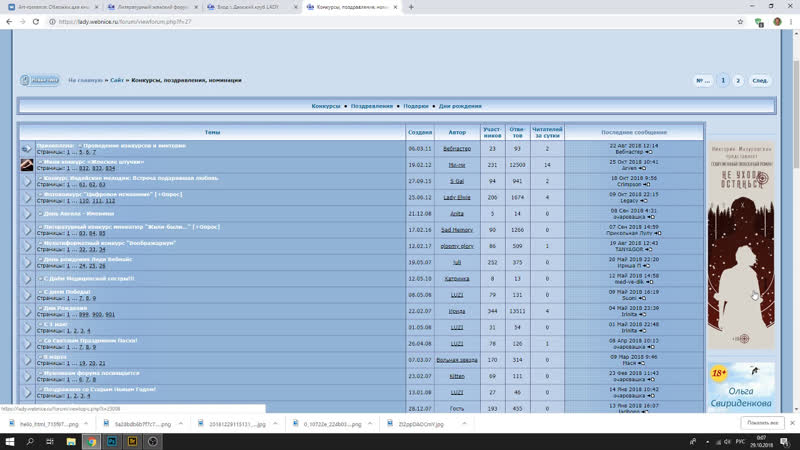Follow the Сайт breadcrumb link
The height and width of the screenshot is (450, 800).
point(117,80)
